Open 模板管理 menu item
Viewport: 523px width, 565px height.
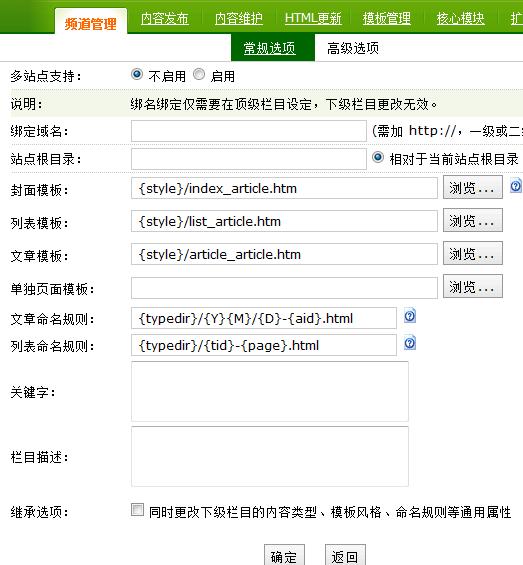click(386, 18)
